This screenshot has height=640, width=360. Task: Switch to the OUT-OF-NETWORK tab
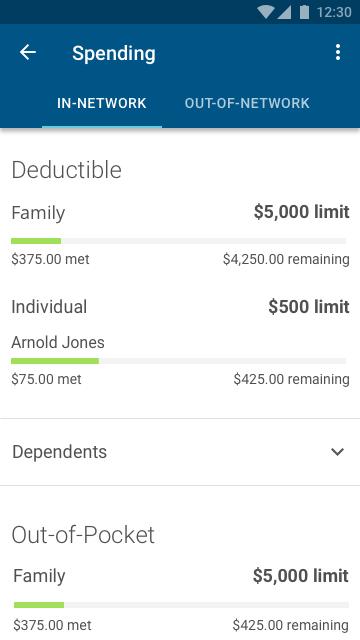click(x=247, y=103)
